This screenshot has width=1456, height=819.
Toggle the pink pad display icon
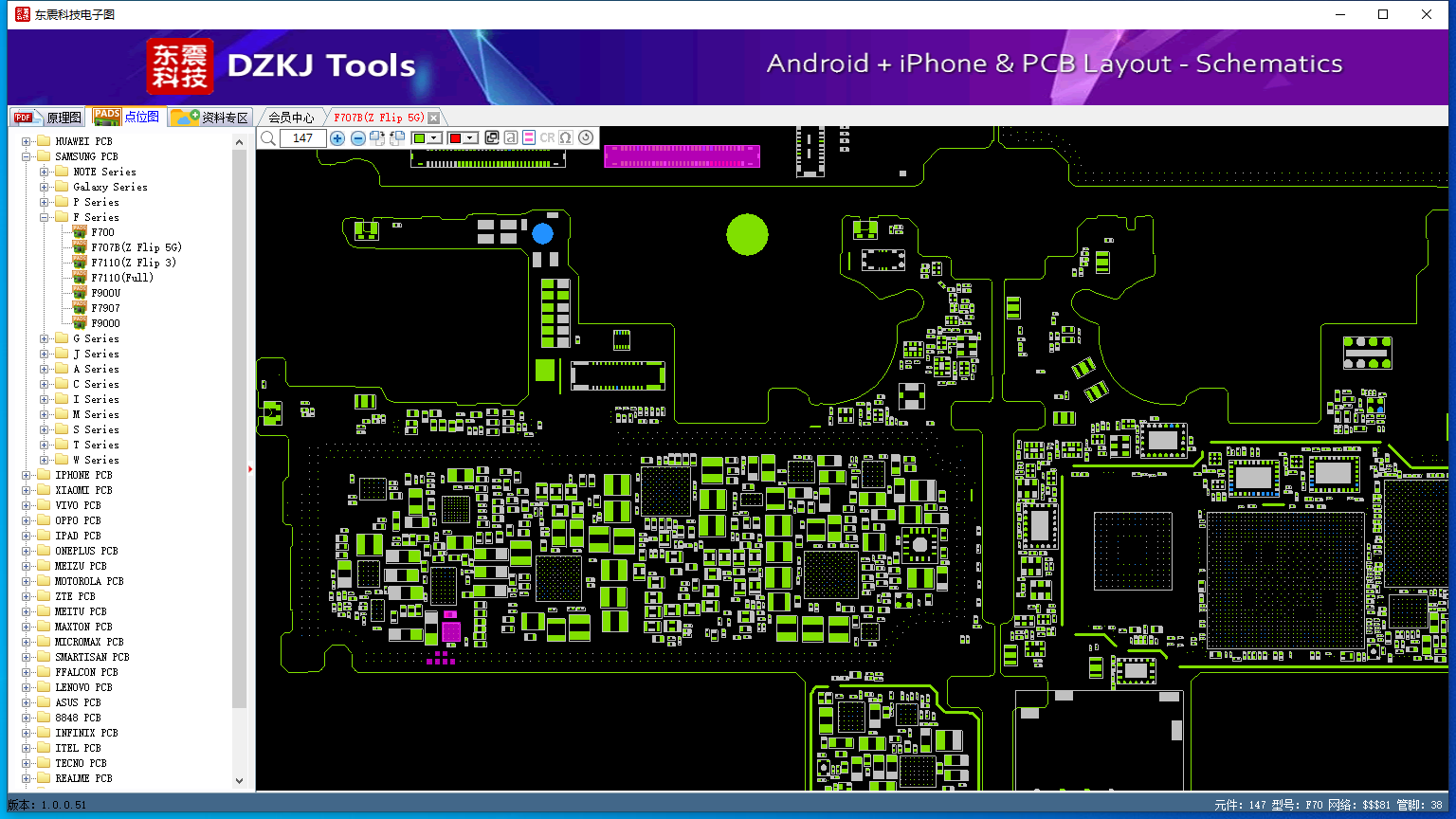pyautogui.click(x=529, y=138)
